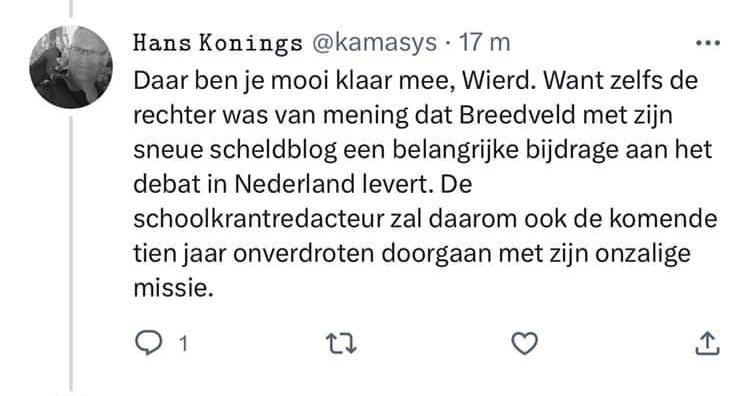Screen dimensions: 752x396
Task: Open the @kamasys handle link
Action: (375, 43)
